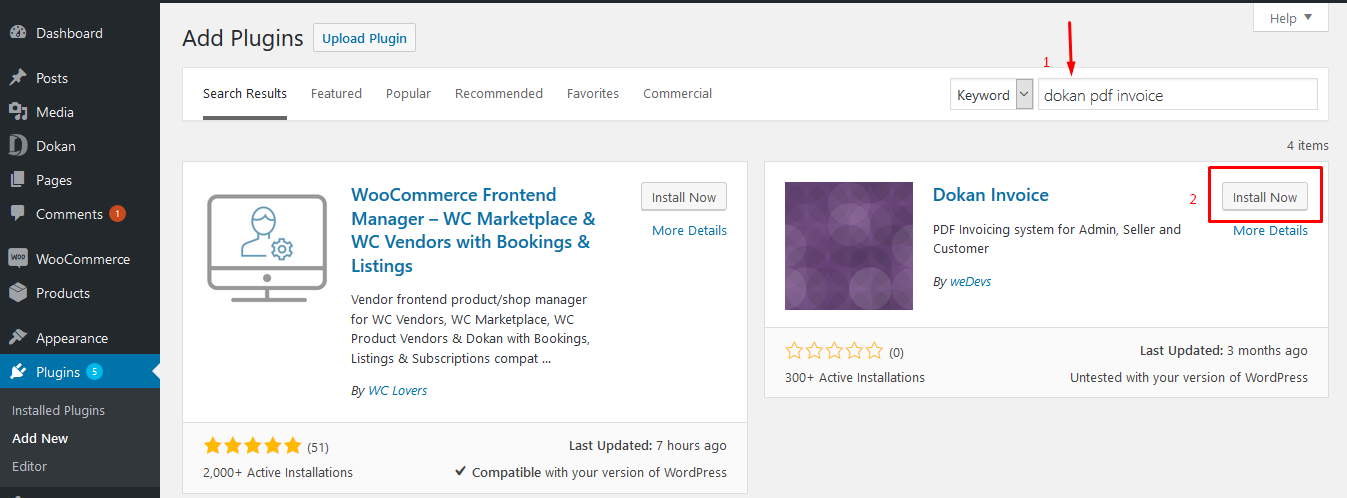Click the five-star rating of WooCommerce Frontend Manager
The image size is (1347, 498).
[x=252, y=446]
